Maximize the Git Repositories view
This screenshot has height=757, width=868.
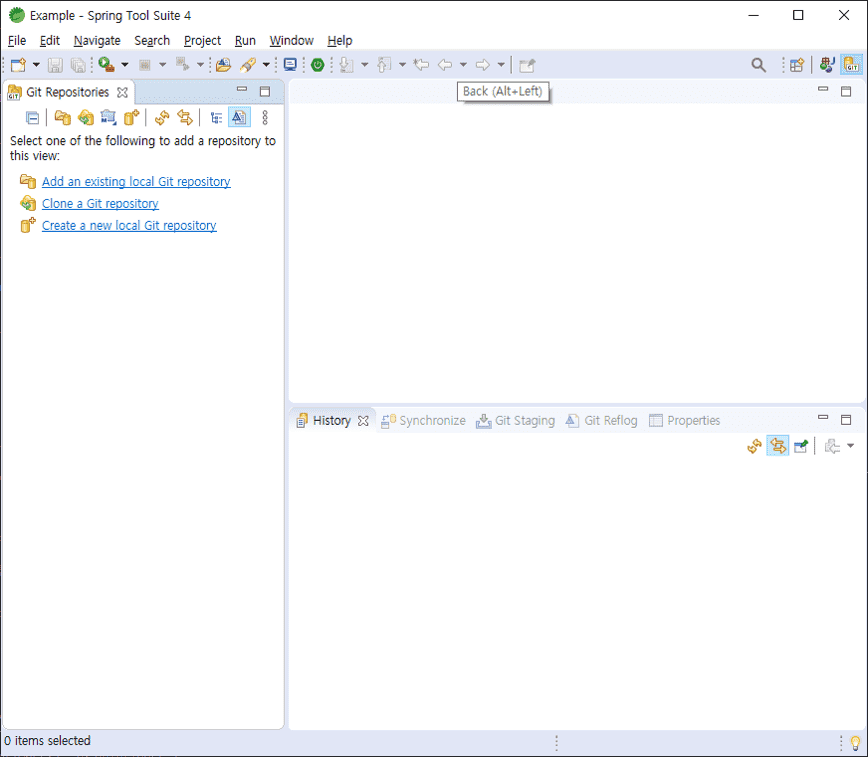point(265,91)
